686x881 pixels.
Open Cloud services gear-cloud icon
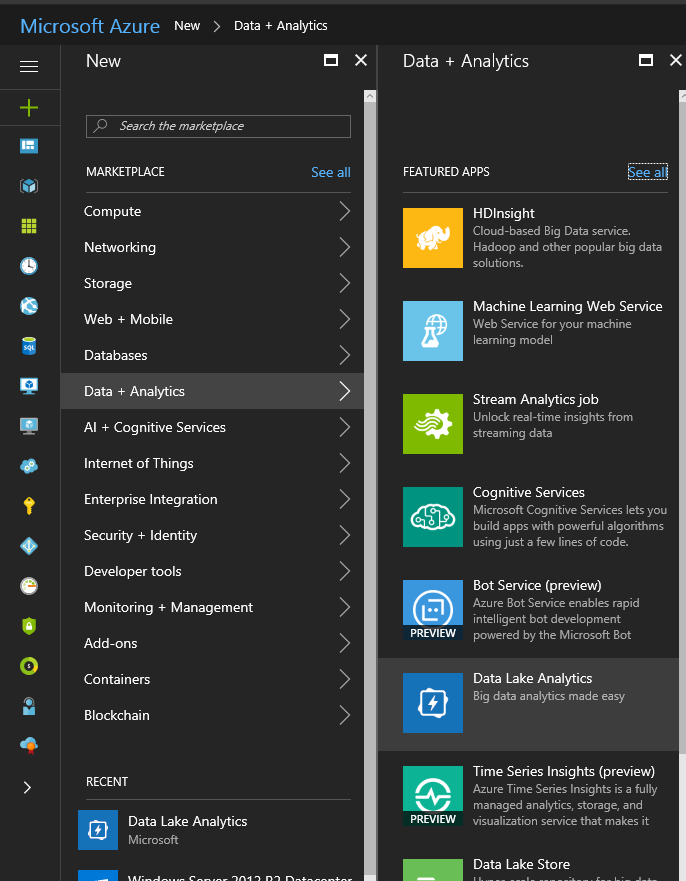29,466
